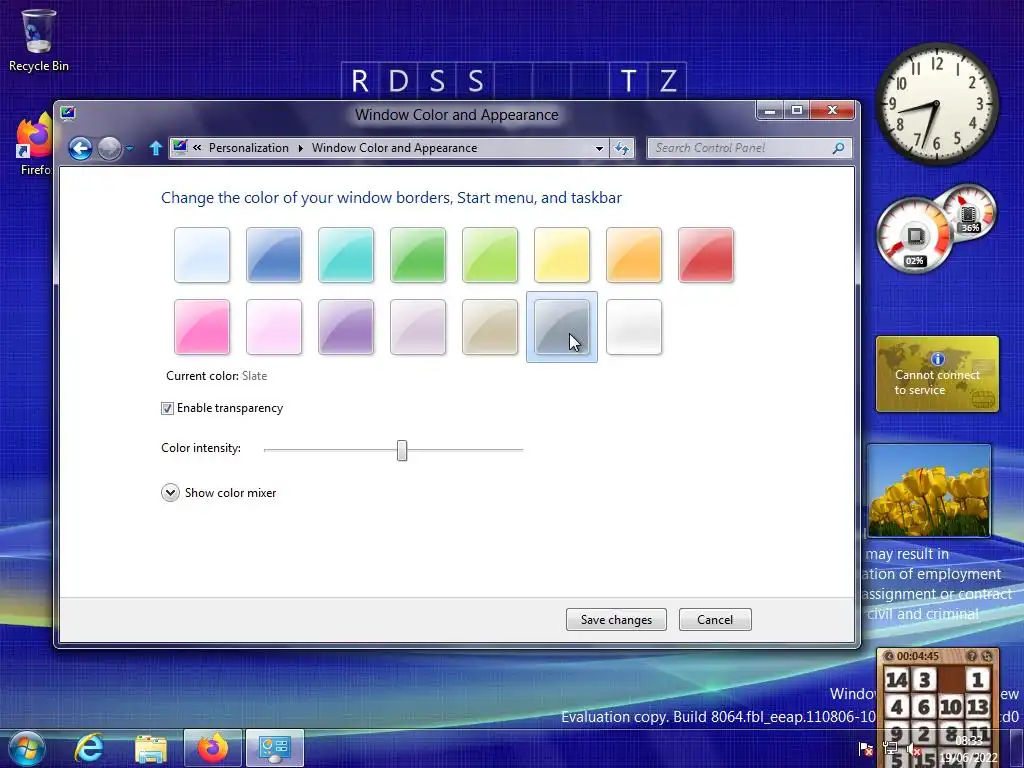Open the Recycle Bin desktop icon

click(38, 40)
